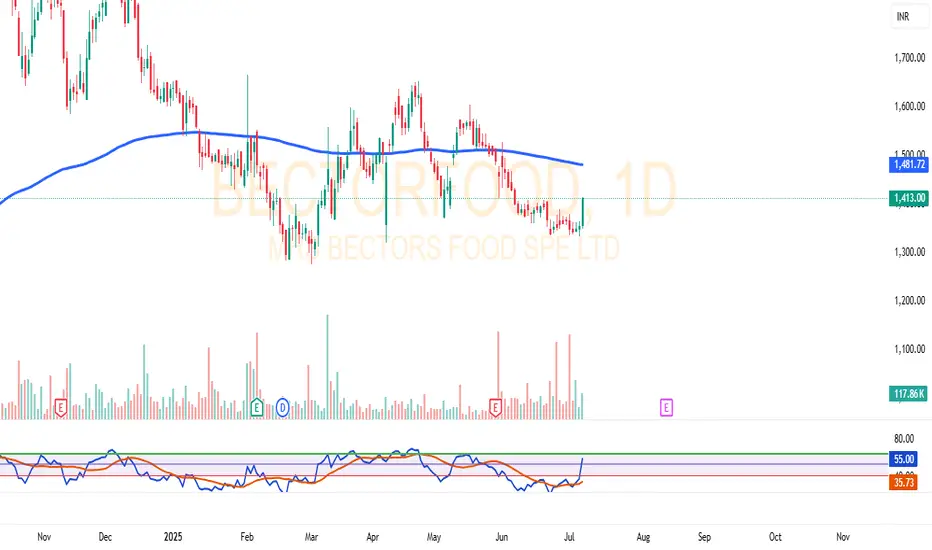Select the 1,481.72 moving average price label
Image resolution: width=932 pixels, height=550 pixels.
point(909,164)
